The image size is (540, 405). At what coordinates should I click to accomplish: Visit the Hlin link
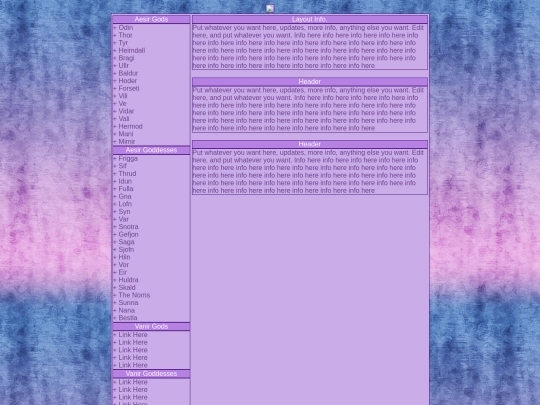coord(124,257)
